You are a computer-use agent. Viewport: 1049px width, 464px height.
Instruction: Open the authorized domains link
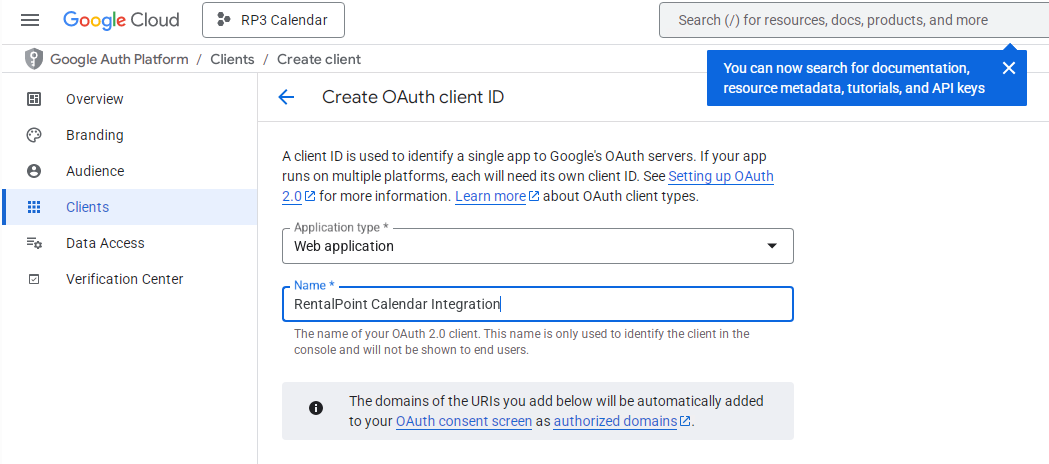(x=615, y=421)
